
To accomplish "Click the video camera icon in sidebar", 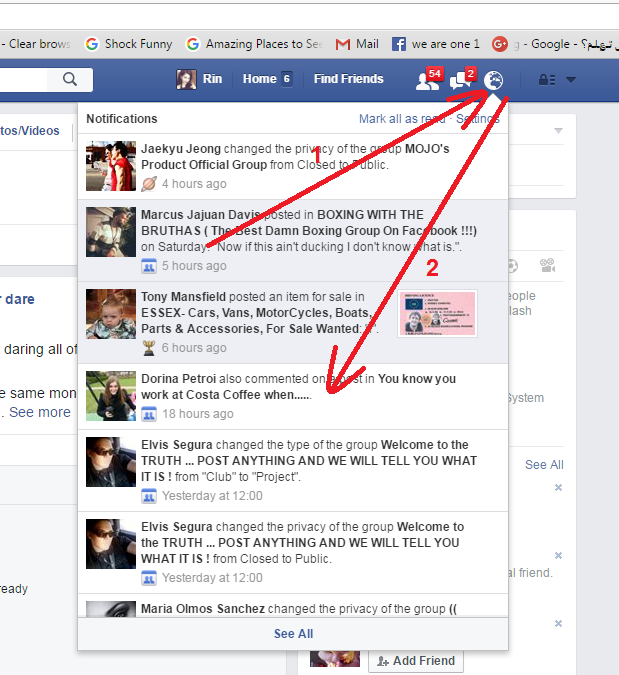I will click(548, 266).
